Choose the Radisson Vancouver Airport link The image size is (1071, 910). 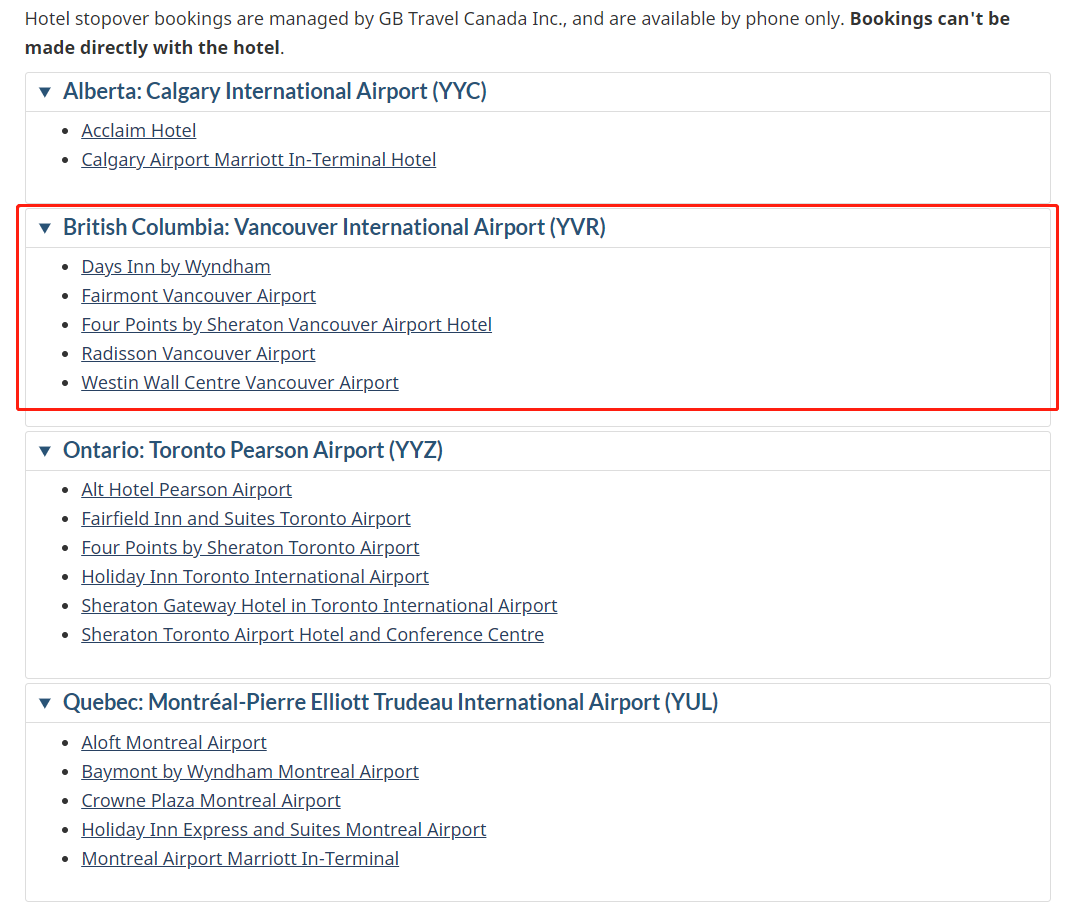pyautogui.click(x=198, y=354)
